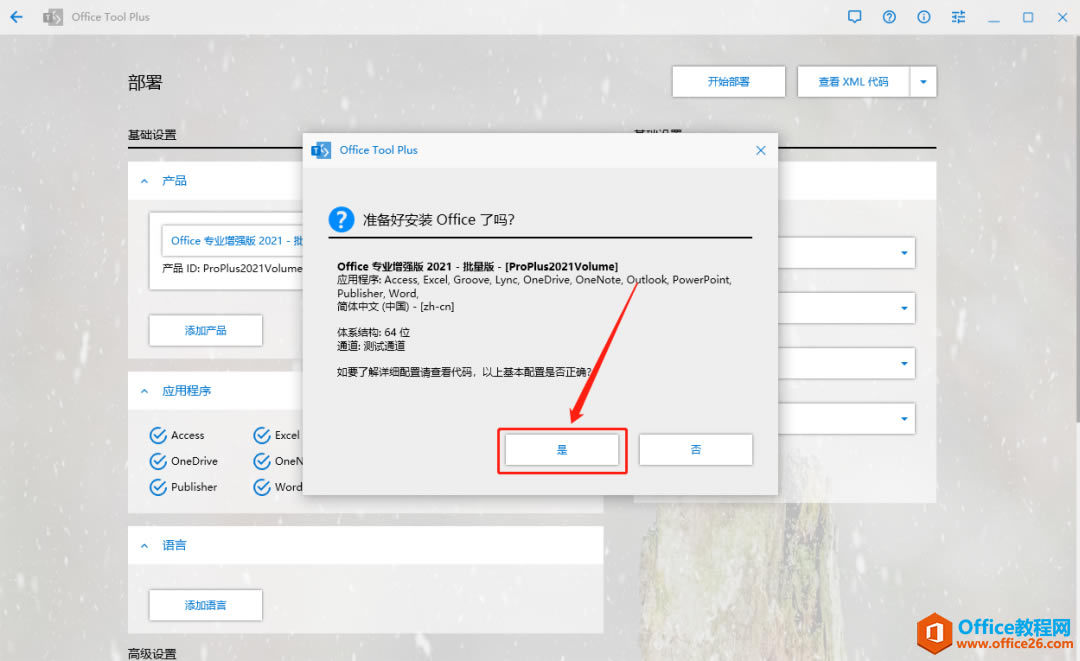Click the 准备好安装 Office 了吗? heading
Viewport: 1080px width, 661px height.
coord(439,220)
